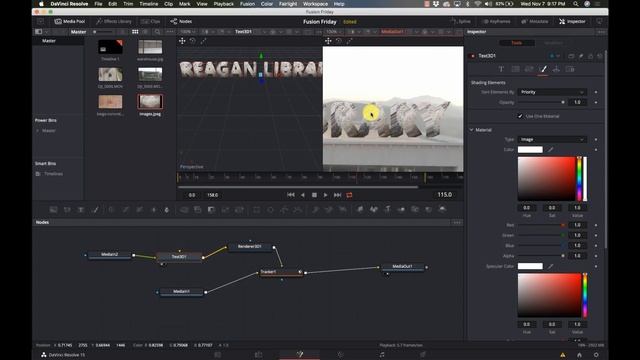Select the Transform tab icon in Inspector
Image resolution: width=640 pixels, height=360 pixels.
coord(529,69)
